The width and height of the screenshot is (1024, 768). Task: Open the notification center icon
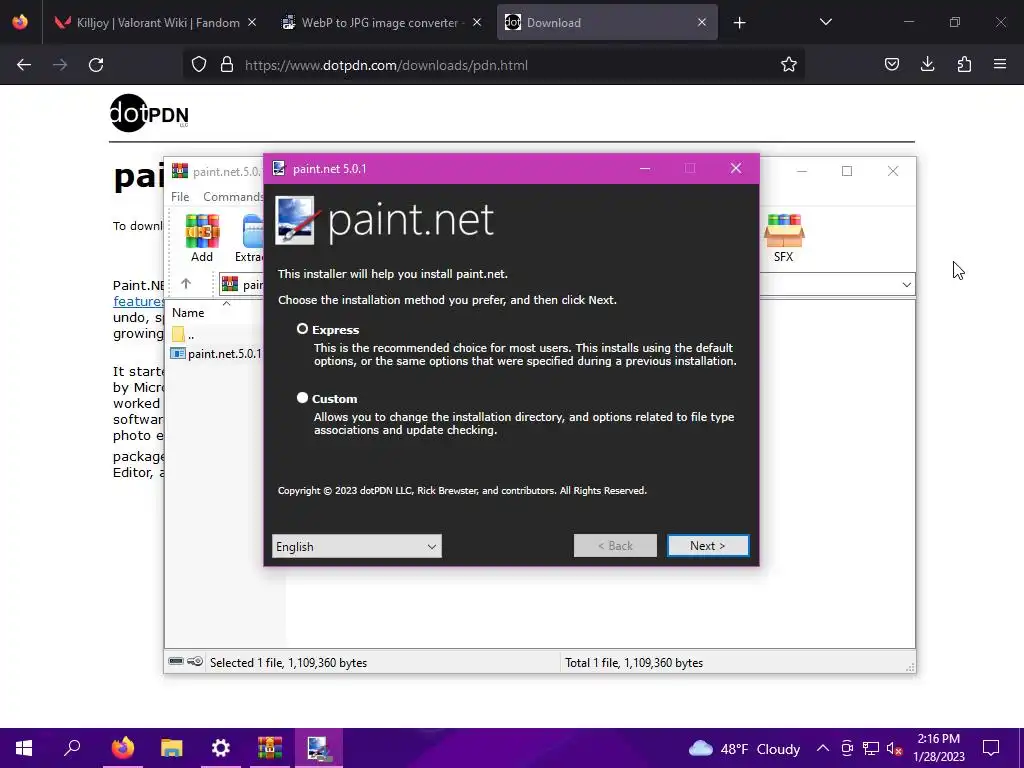click(x=991, y=748)
